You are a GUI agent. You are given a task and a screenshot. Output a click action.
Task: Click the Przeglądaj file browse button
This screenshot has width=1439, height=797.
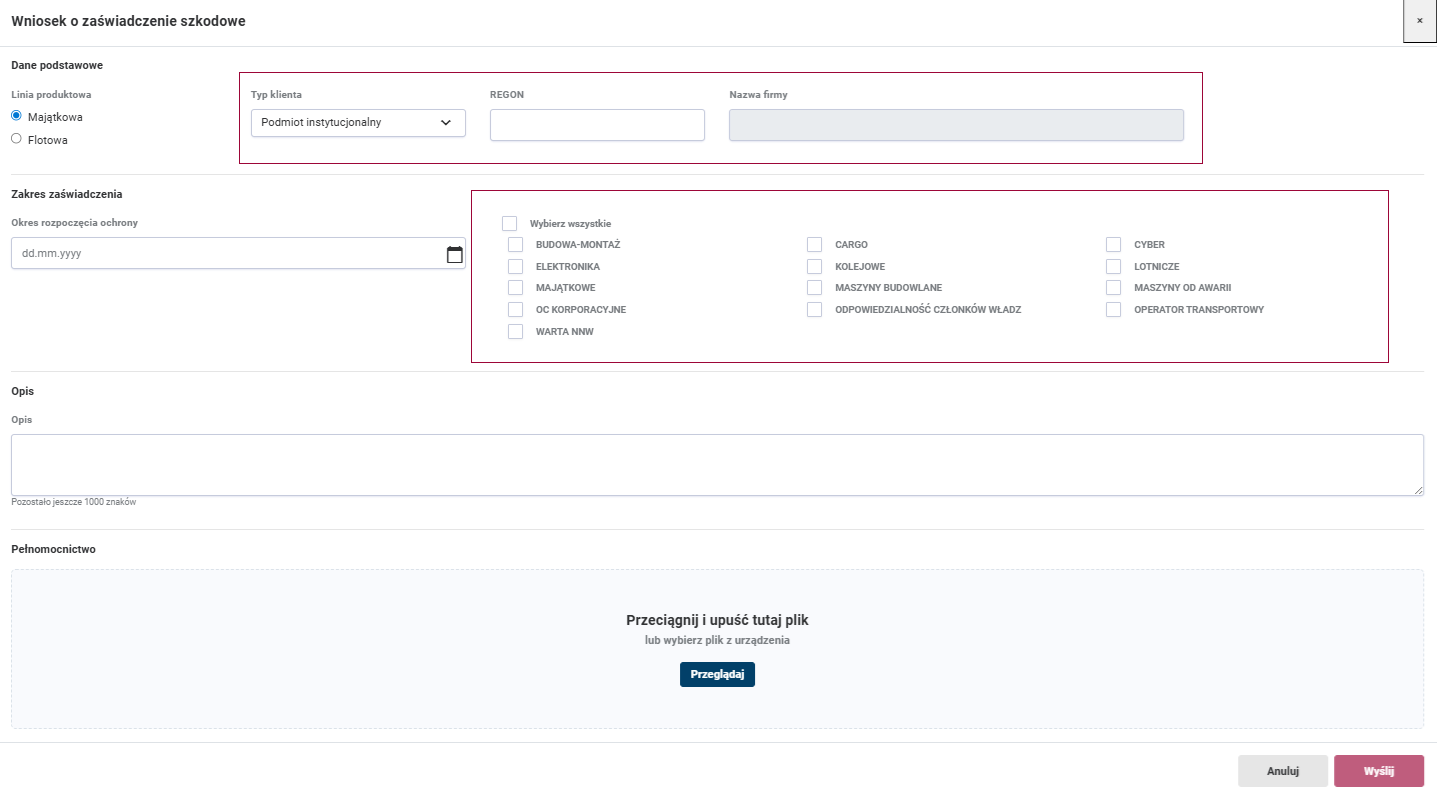coord(717,675)
